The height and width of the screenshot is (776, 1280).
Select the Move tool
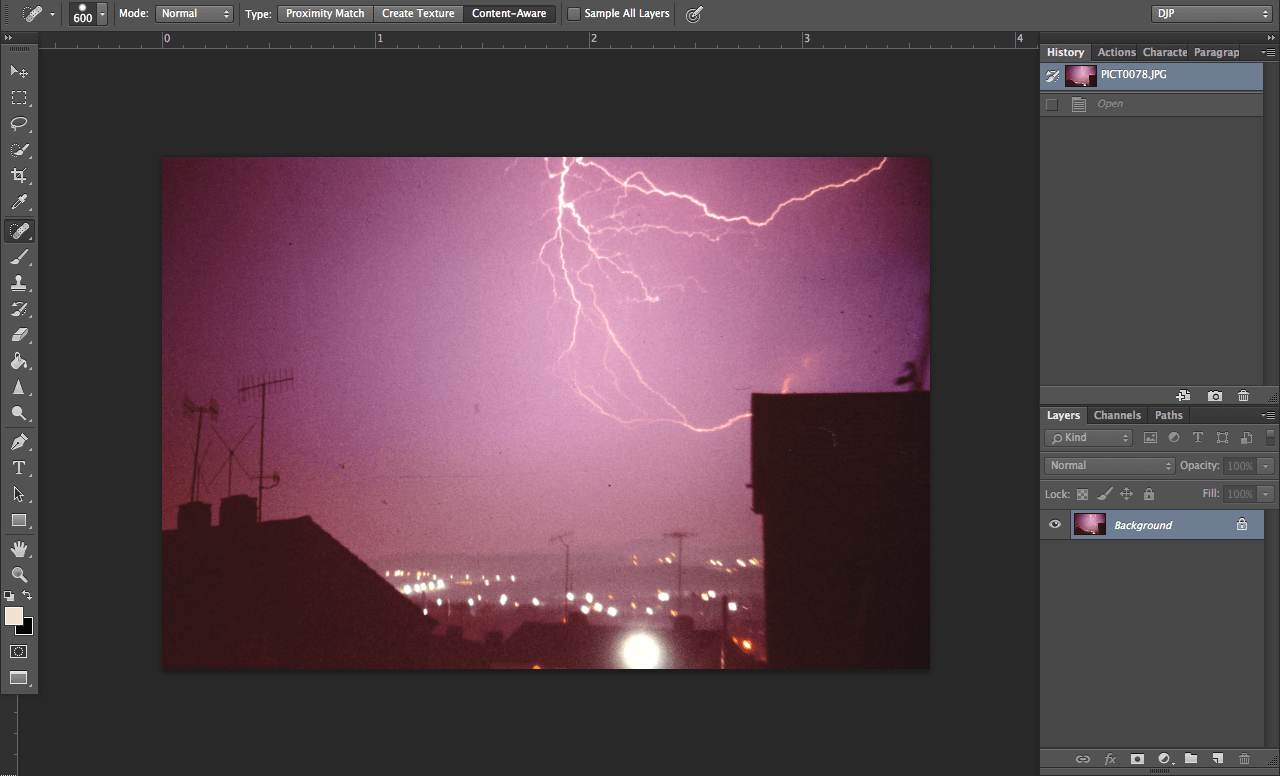coord(19,71)
